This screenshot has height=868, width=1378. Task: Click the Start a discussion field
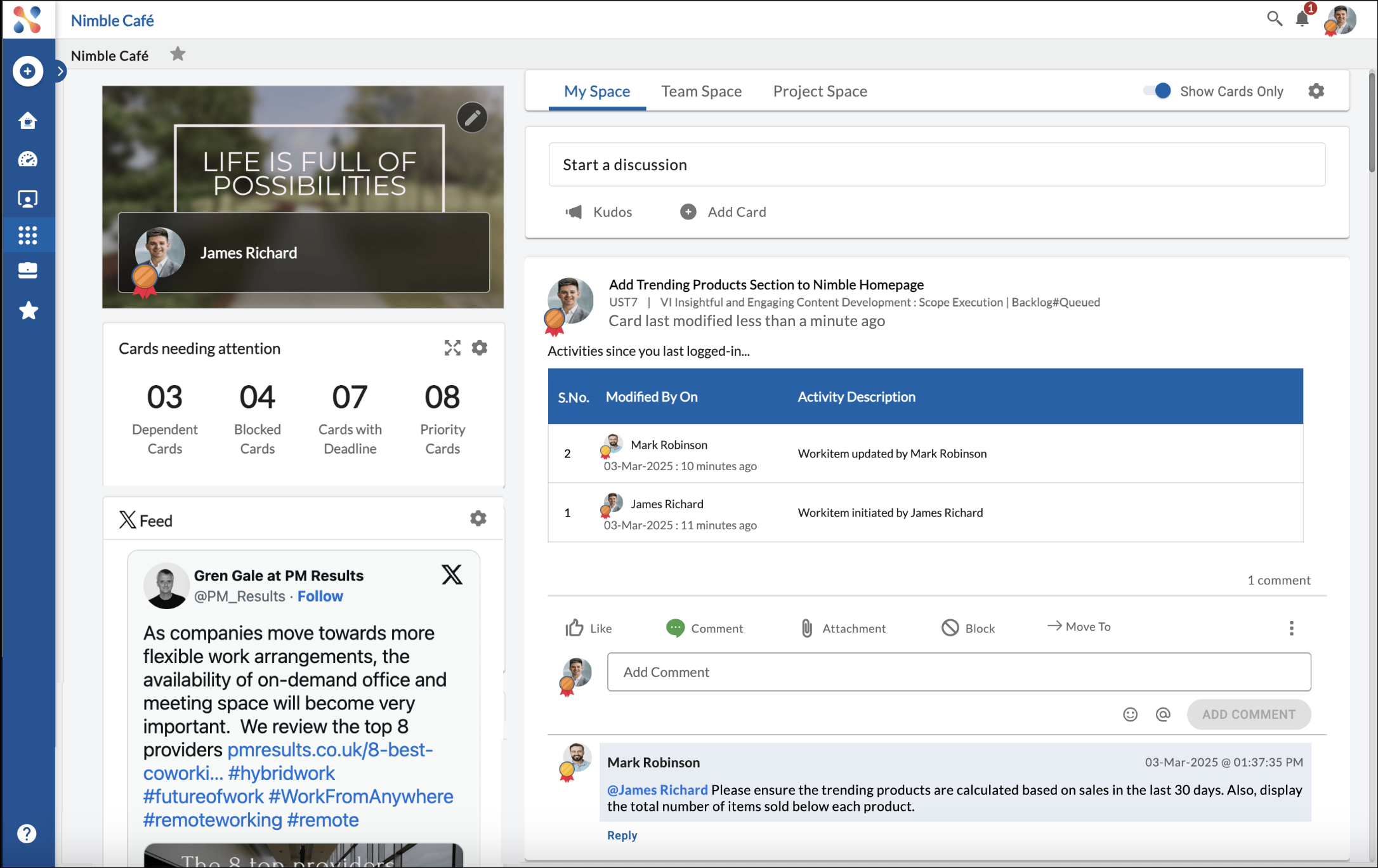pyautogui.click(x=936, y=165)
